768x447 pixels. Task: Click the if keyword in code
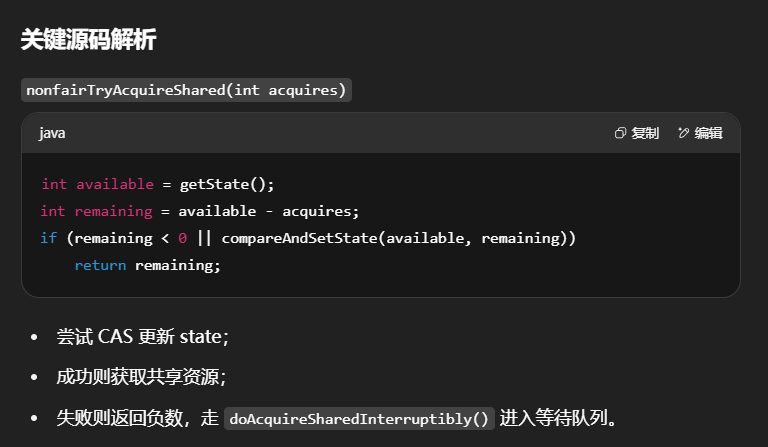point(48,238)
